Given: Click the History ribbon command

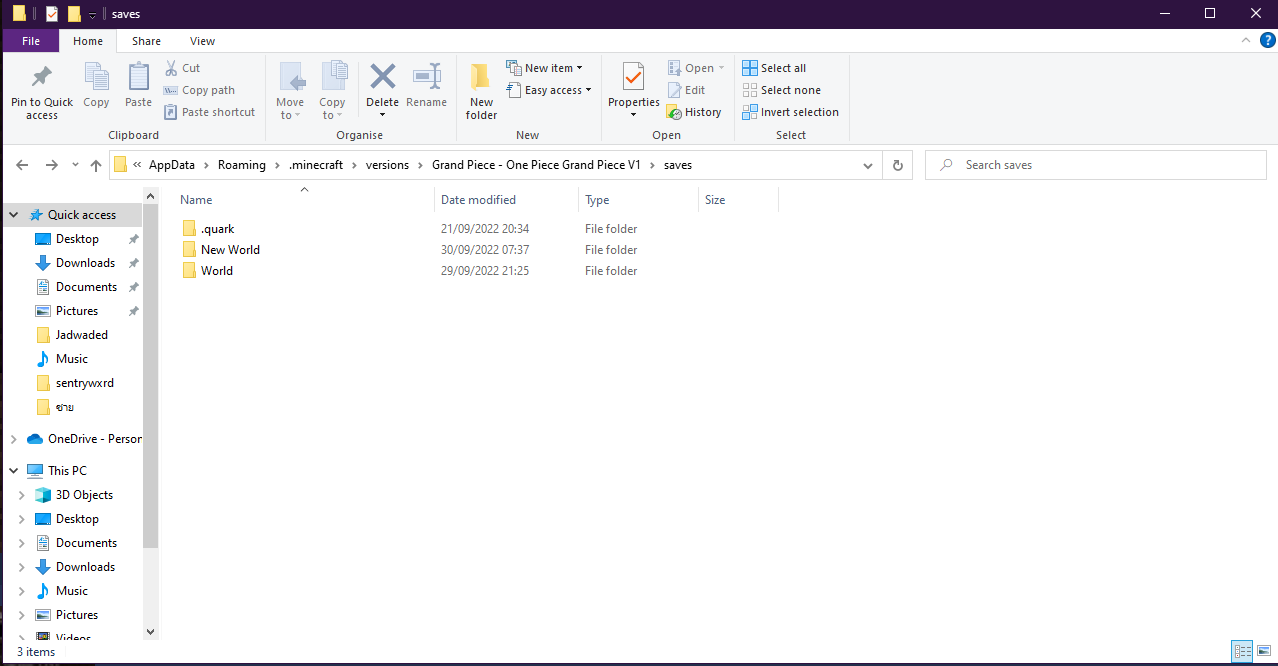Looking at the screenshot, I should tap(694, 112).
